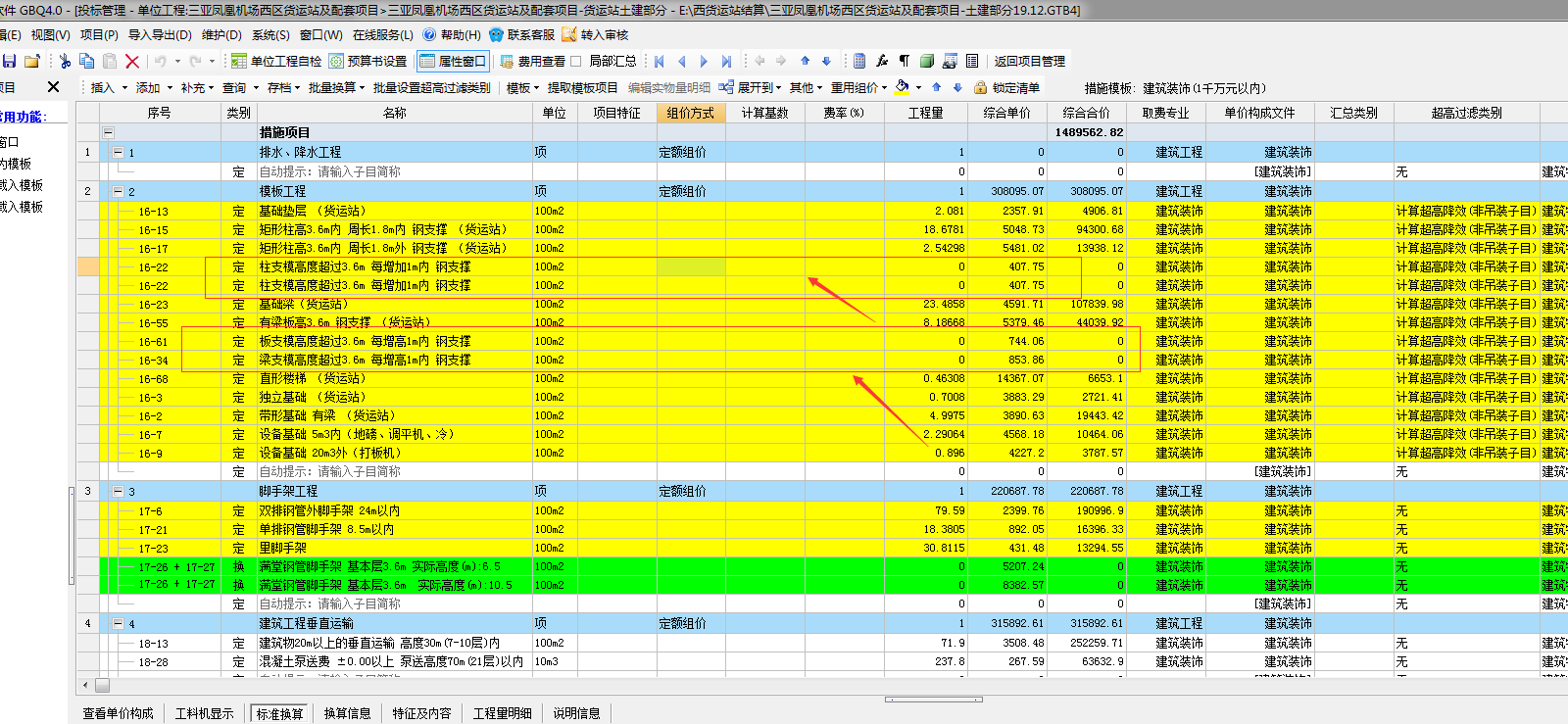Toggle the 局部汇总 checkbox

(576, 61)
